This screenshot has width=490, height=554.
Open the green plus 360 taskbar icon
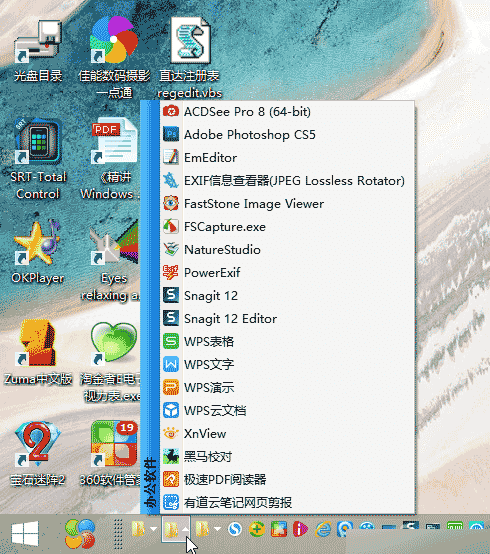pyautogui.click(x=257, y=529)
